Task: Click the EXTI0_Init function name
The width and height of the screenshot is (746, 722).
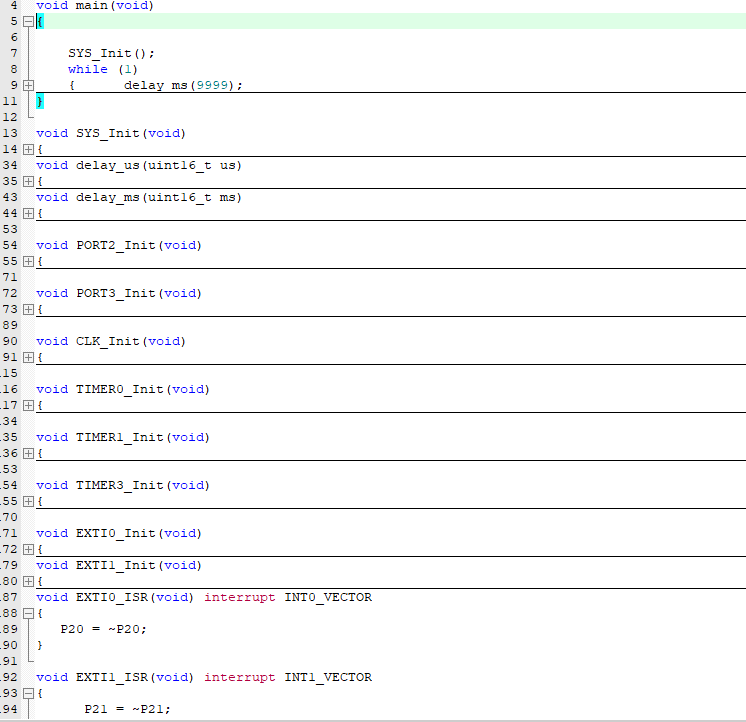Action: [x=116, y=534]
